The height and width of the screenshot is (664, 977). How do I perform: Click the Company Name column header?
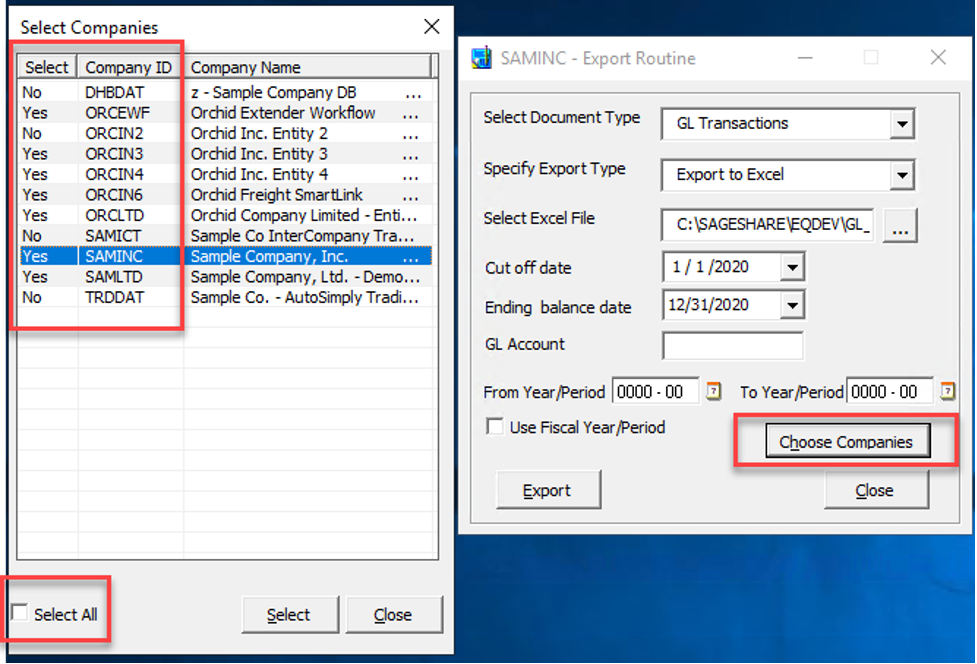pyautogui.click(x=308, y=68)
